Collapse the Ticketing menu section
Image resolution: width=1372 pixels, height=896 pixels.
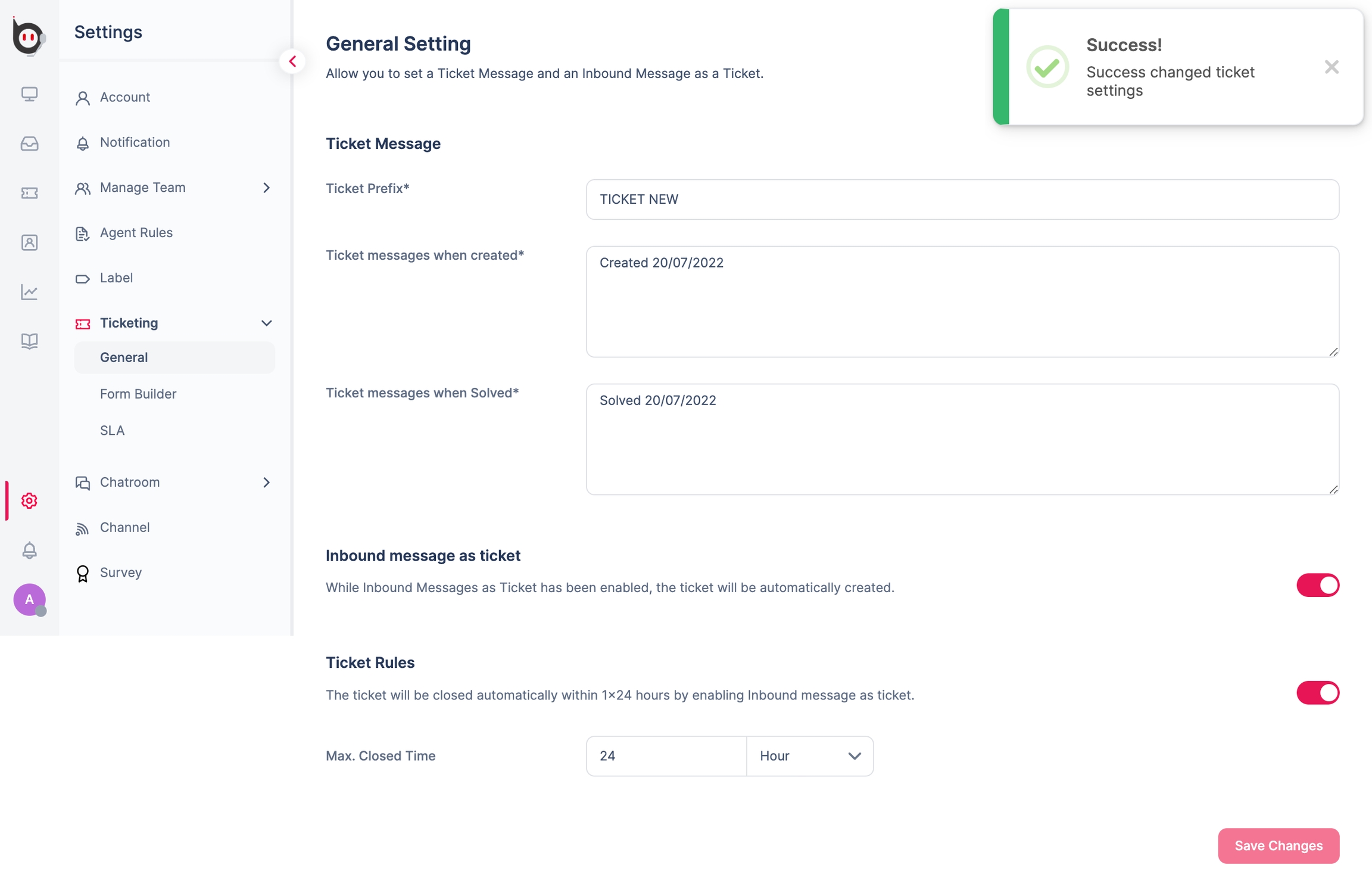tap(266, 323)
